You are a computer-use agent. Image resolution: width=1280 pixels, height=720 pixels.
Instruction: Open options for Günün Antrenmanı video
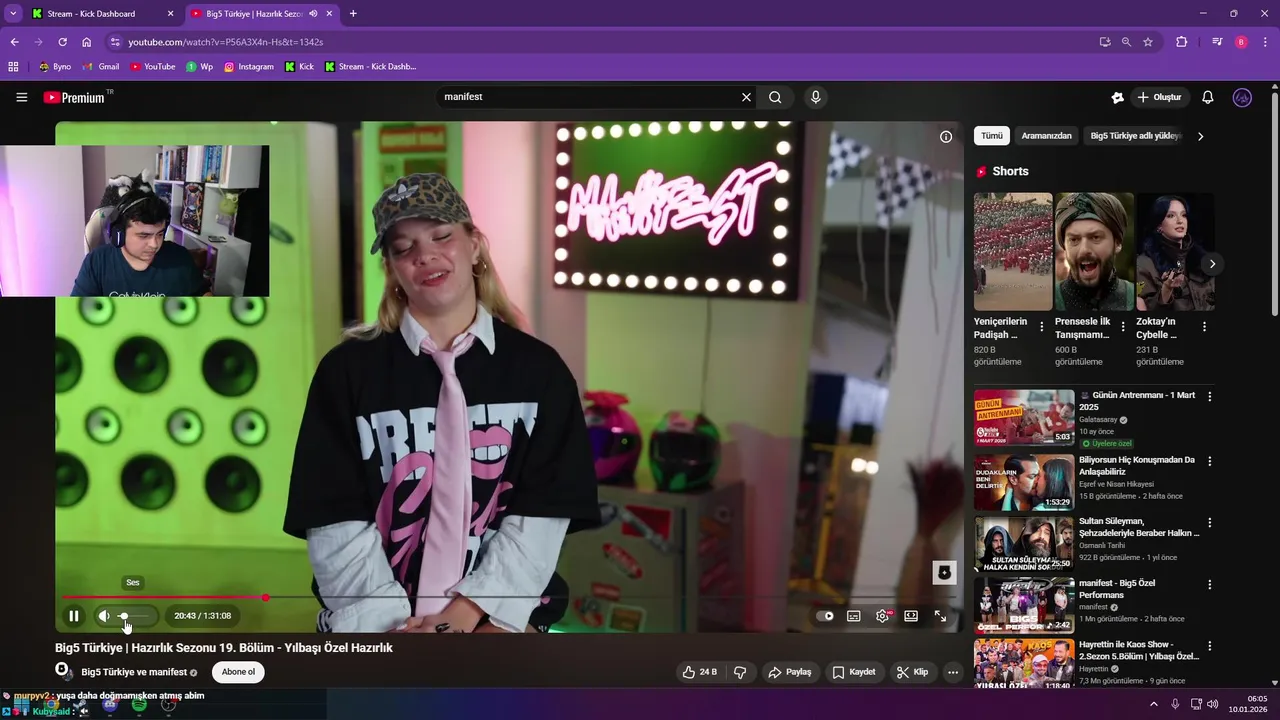tap(1209, 397)
